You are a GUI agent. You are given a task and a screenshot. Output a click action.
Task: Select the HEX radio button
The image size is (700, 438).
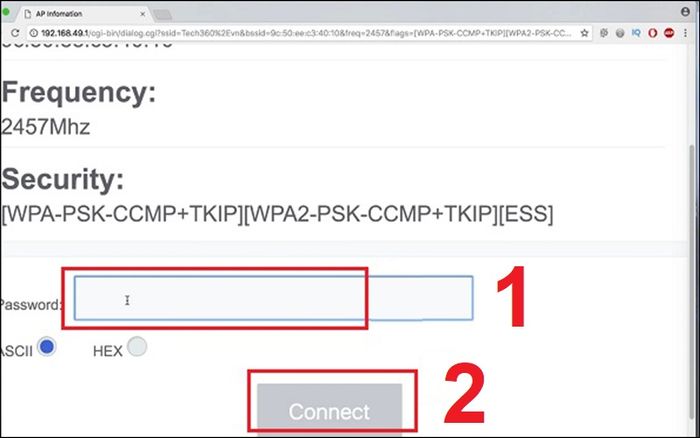coord(137,346)
